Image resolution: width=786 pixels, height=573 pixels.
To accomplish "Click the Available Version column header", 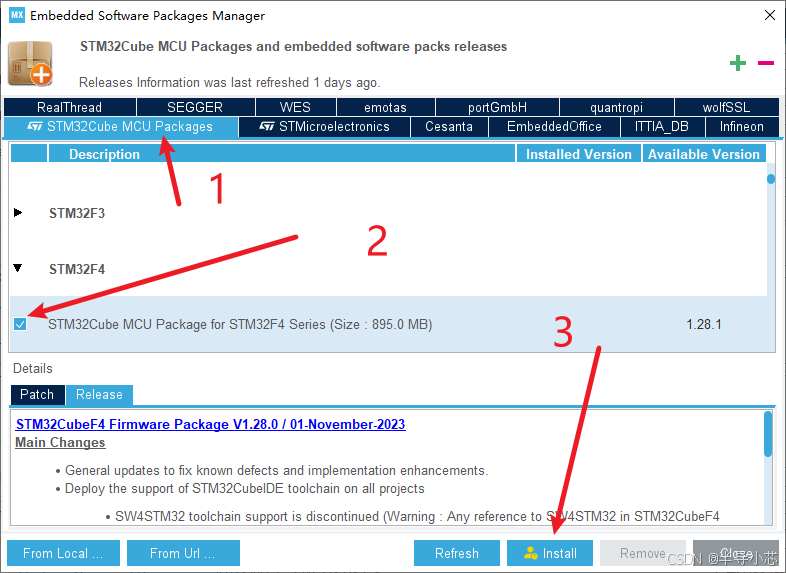I will coord(704,154).
